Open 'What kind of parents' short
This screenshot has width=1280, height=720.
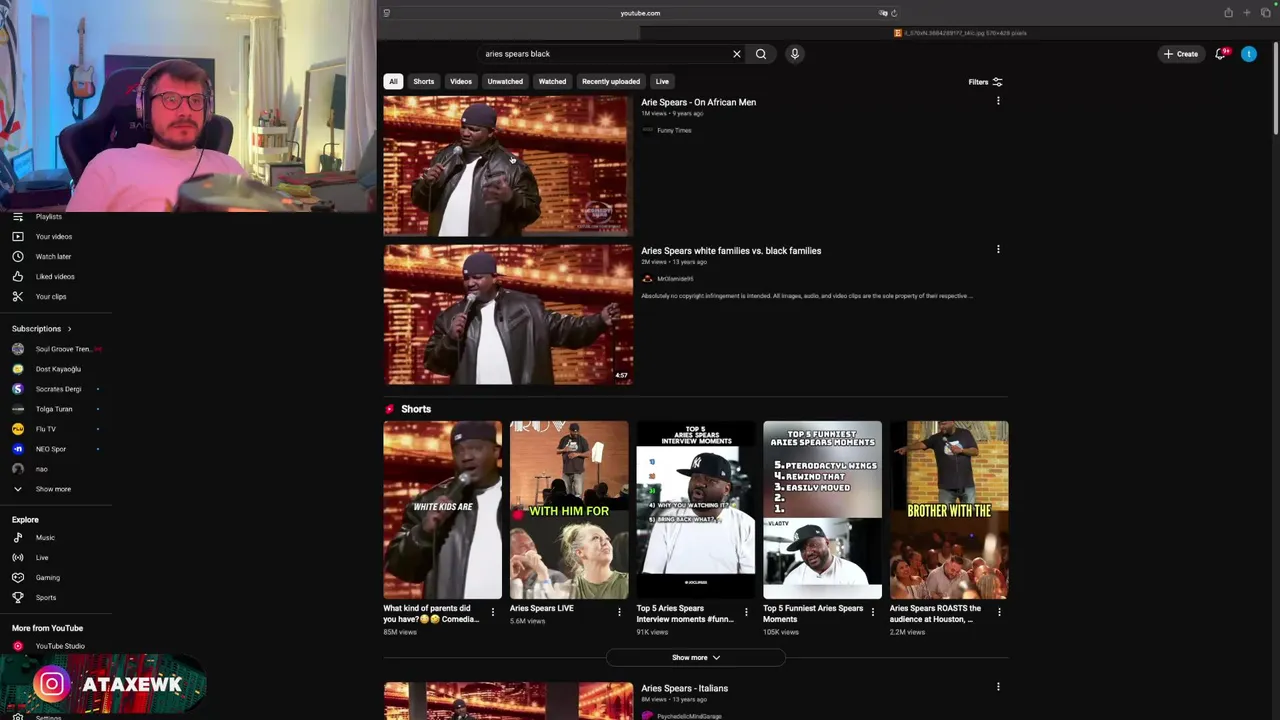443,510
